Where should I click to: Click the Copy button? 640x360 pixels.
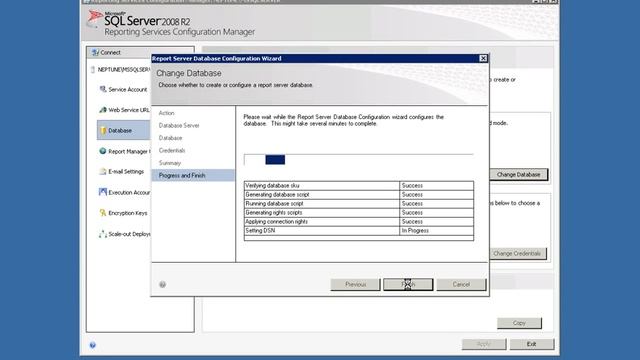(x=519, y=323)
